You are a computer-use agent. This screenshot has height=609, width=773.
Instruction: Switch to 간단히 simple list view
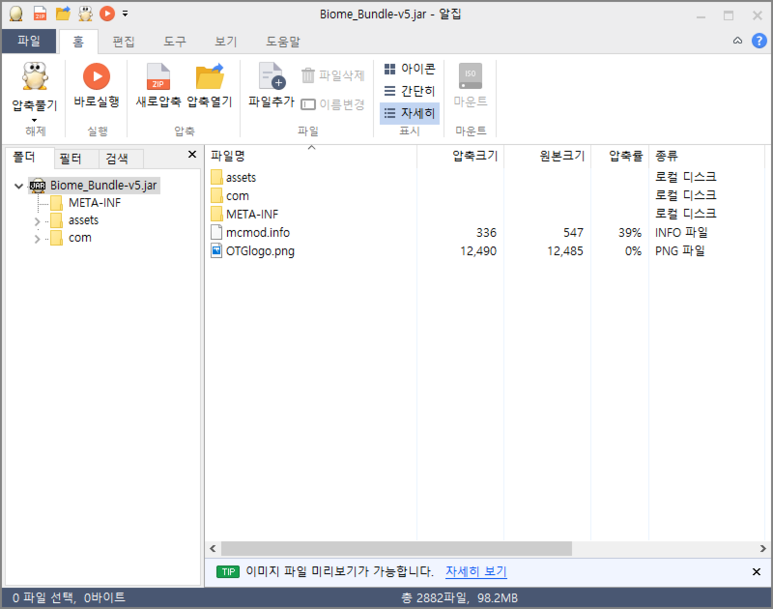[x=410, y=91]
